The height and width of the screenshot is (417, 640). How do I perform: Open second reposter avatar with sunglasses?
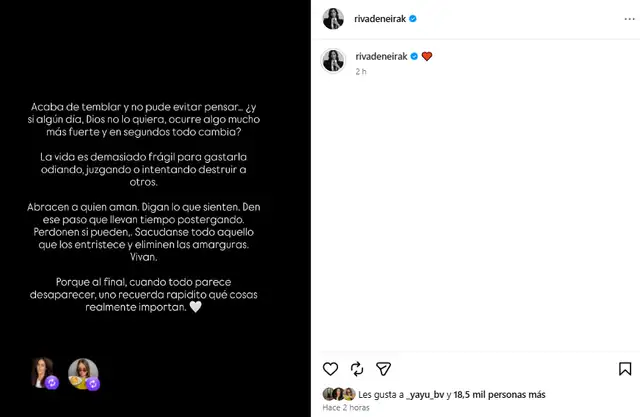(x=84, y=374)
